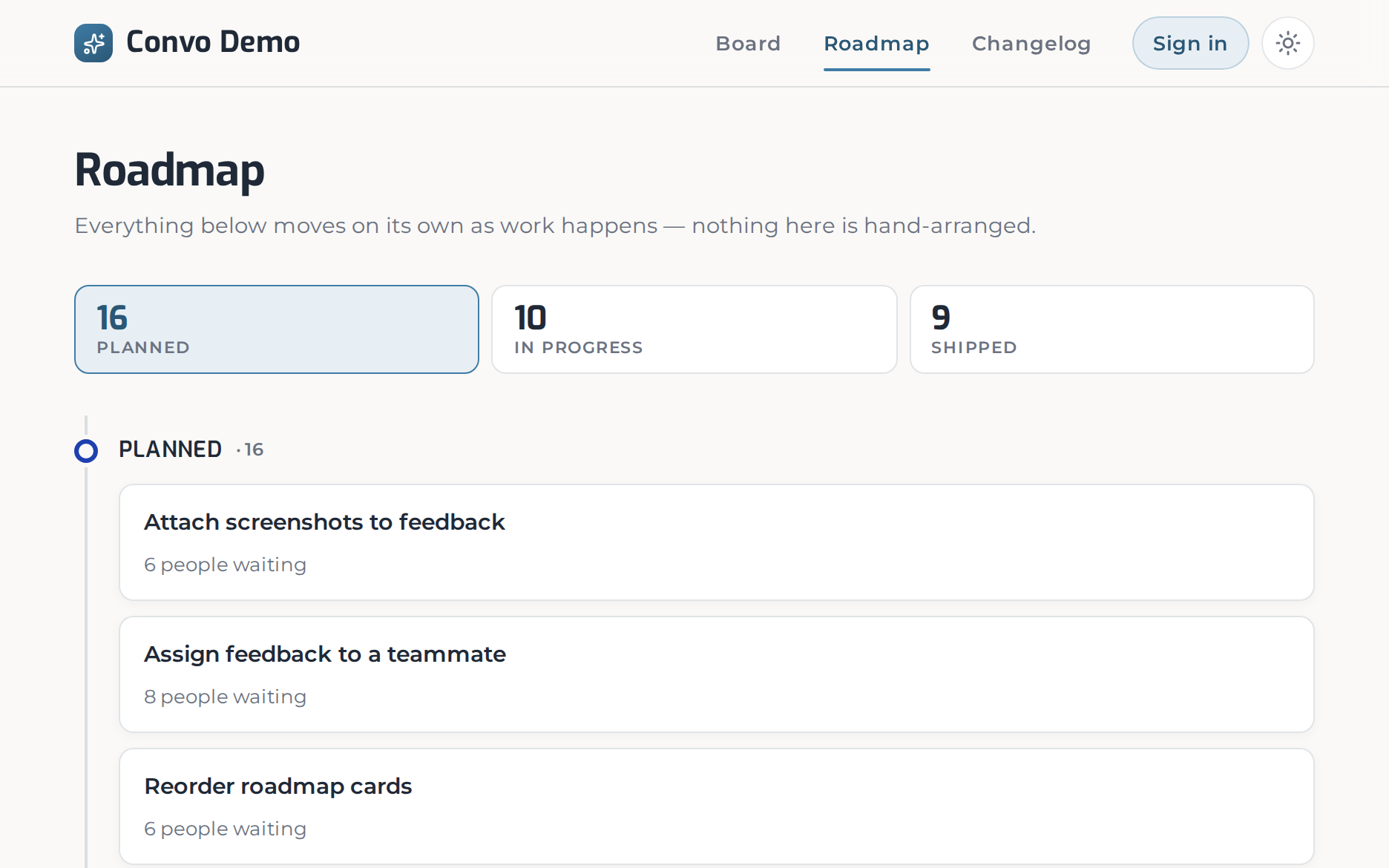Click the Roadmap page heading

click(x=170, y=171)
